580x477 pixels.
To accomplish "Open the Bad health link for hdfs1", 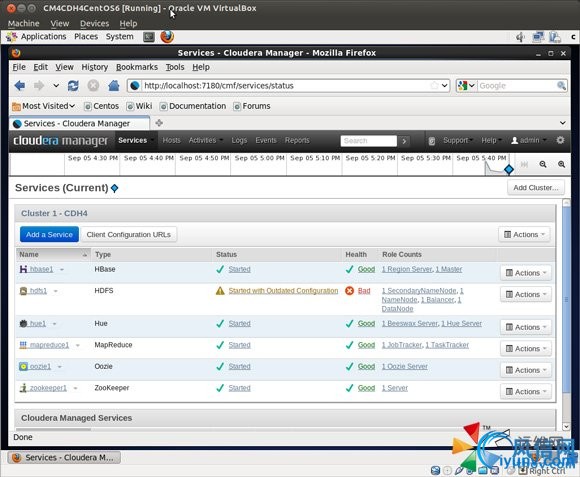I will tap(364, 291).
